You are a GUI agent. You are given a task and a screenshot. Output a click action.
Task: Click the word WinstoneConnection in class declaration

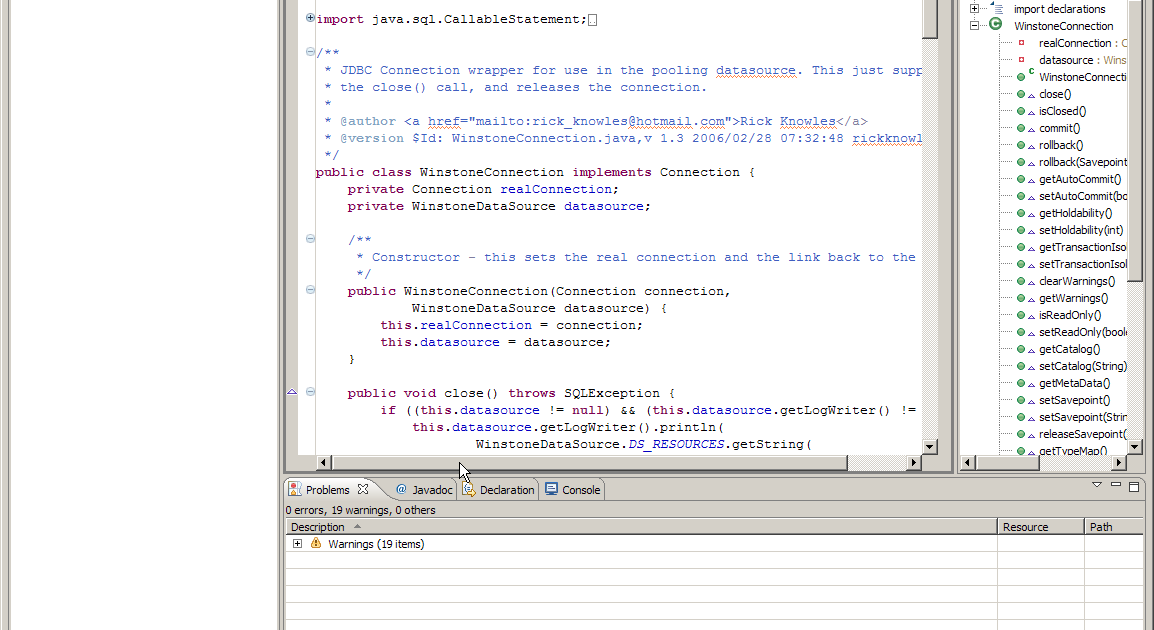pos(492,172)
